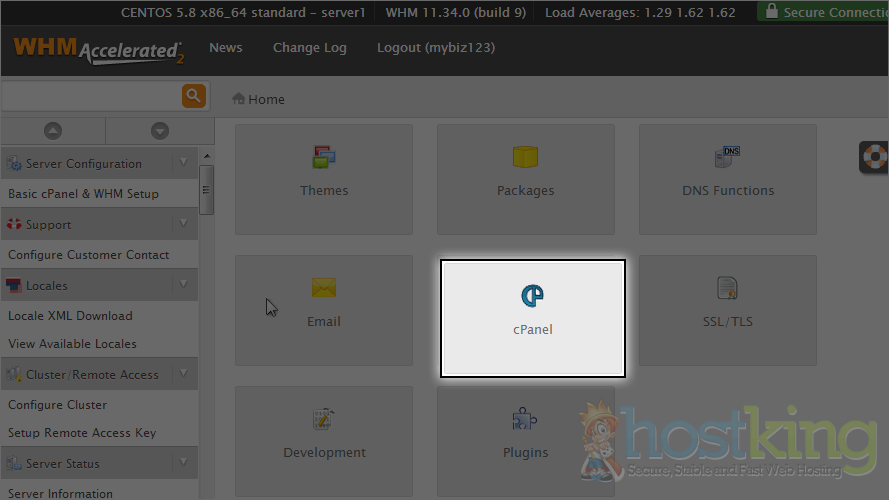Collapse all sidebar sections with up arrow
Screen dimensions: 889x500
[53, 131]
